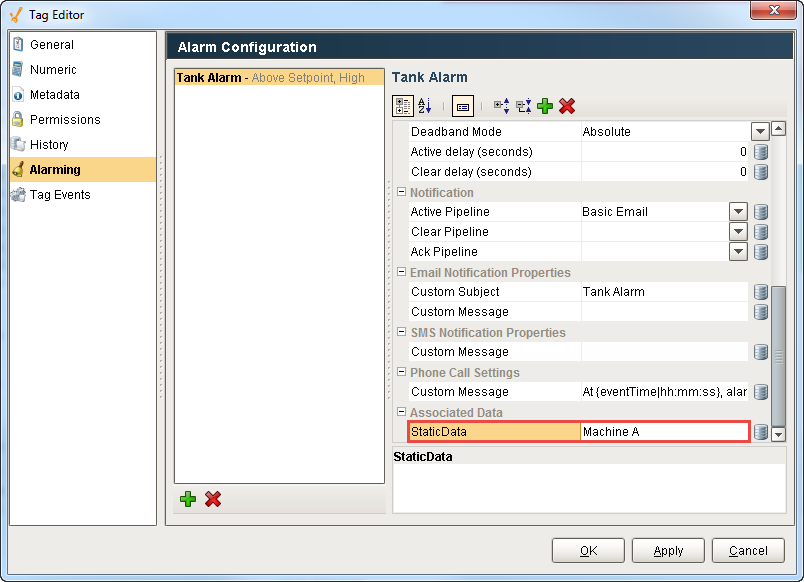
Task: Add new associated data with the green plus in the properties toolbar
Action: point(545,106)
